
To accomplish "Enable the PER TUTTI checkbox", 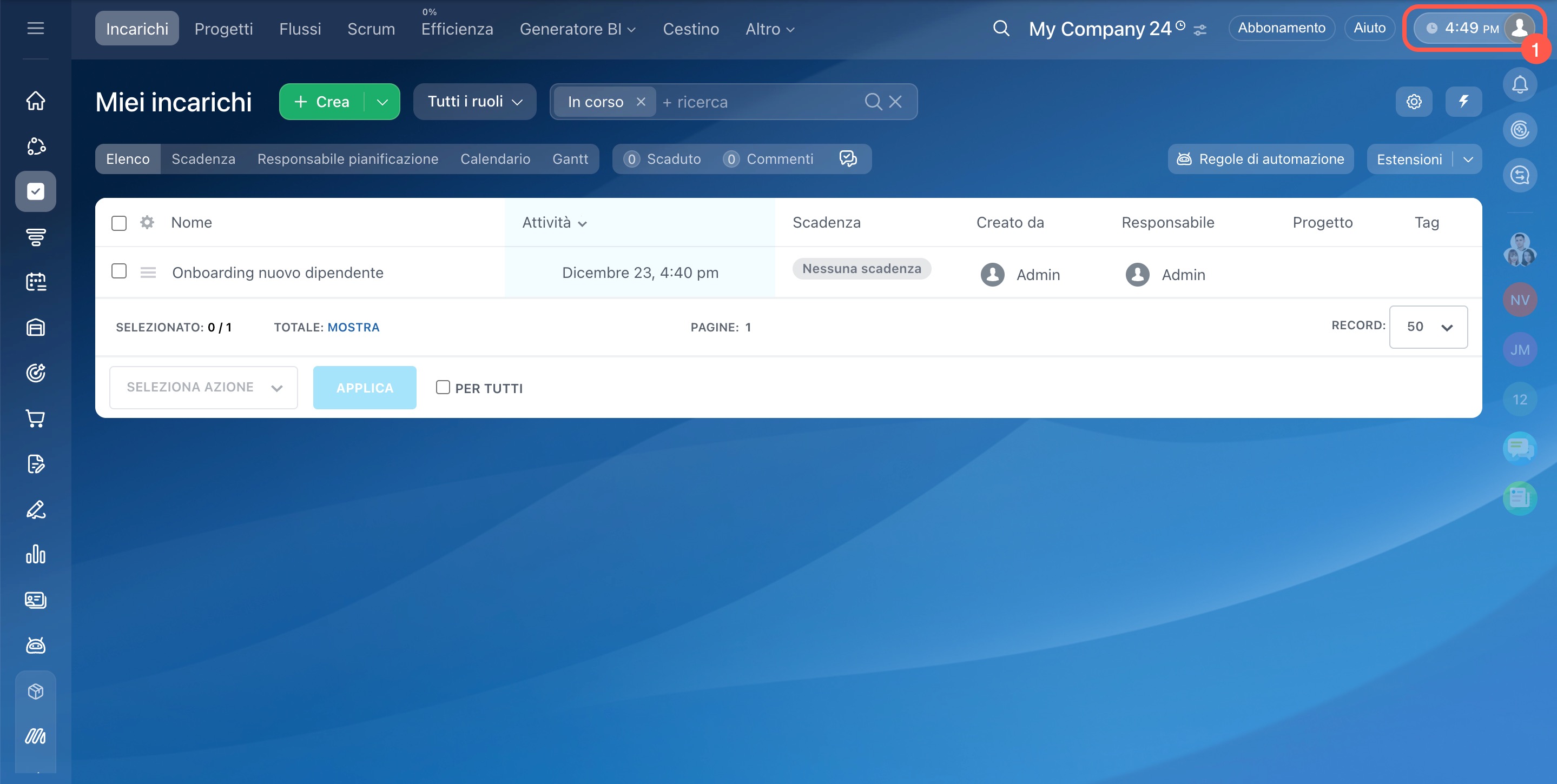I will pyautogui.click(x=443, y=387).
